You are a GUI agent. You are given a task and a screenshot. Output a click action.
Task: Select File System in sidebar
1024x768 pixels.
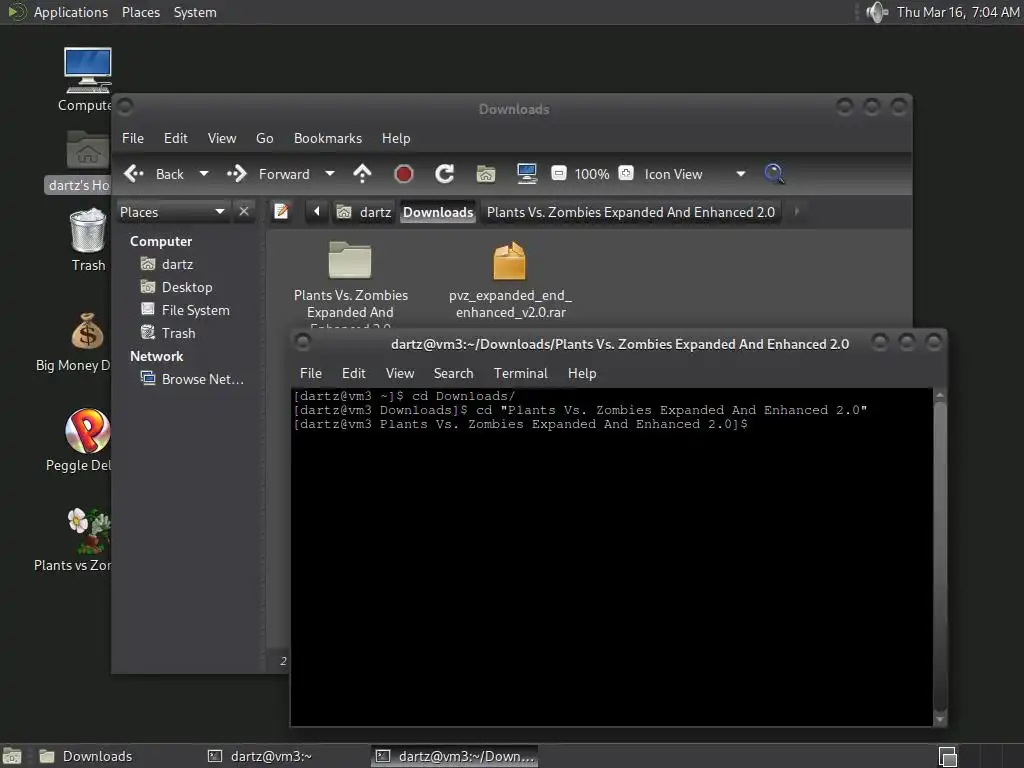(195, 310)
